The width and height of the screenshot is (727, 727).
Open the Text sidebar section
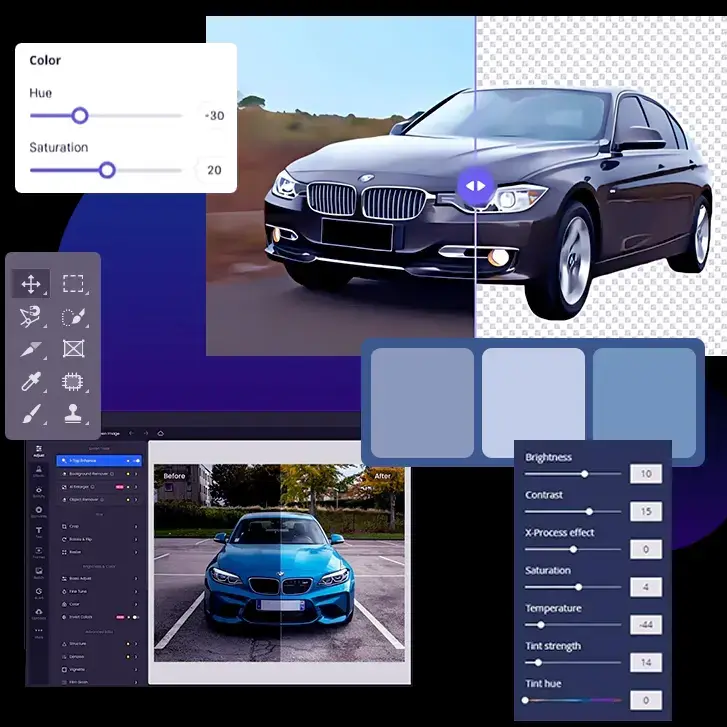39,532
